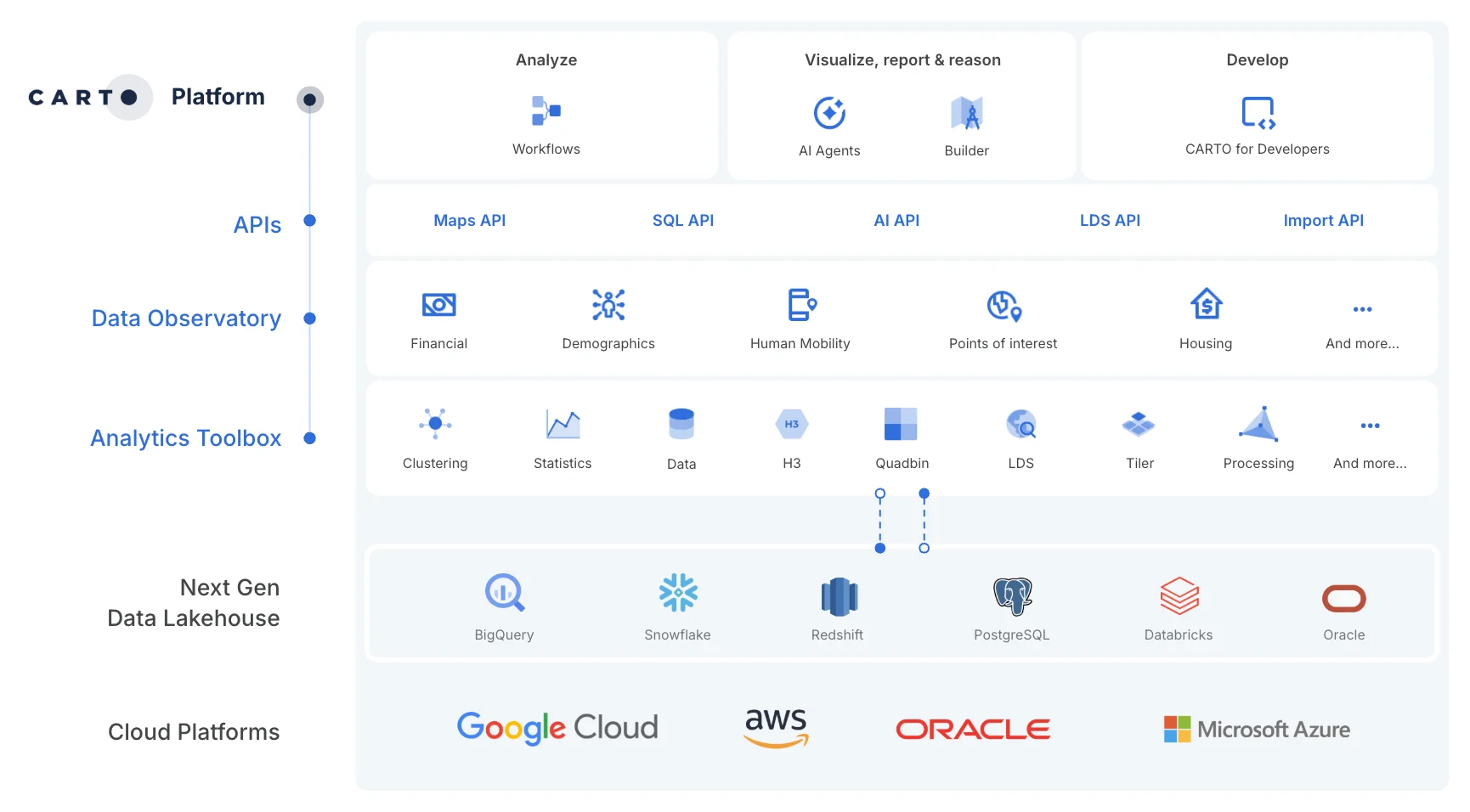Open the AI Agents icon
1470x812 pixels.
tap(829, 113)
